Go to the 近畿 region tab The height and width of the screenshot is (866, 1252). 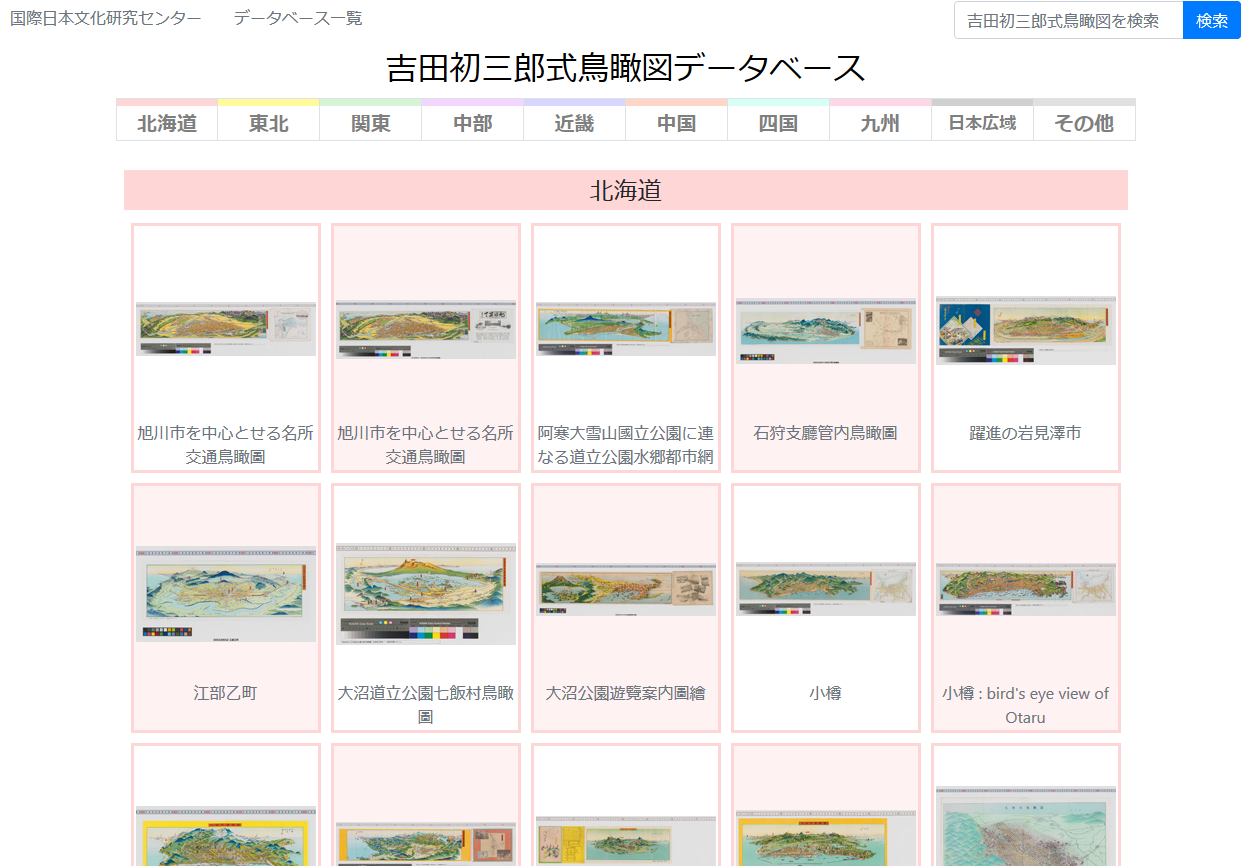575,123
